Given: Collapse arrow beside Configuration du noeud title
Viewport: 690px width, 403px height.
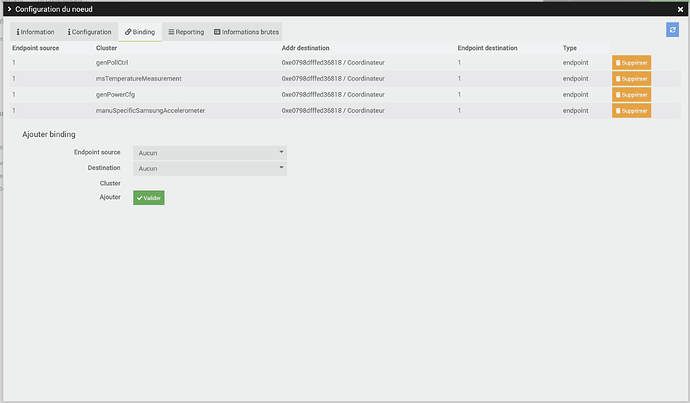Looking at the screenshot, I should click(9, 9).
